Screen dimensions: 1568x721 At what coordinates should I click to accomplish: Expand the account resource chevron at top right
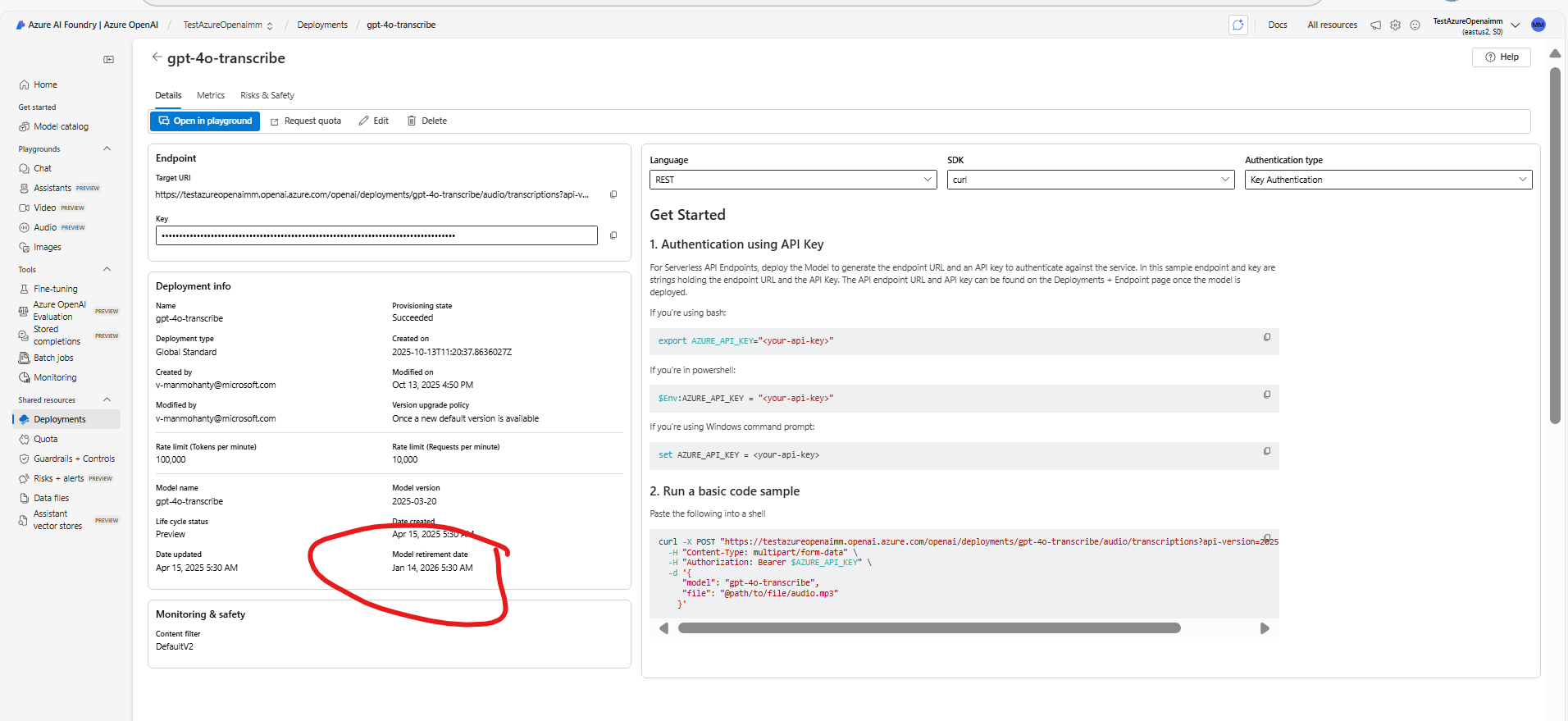click(1516, 25)
